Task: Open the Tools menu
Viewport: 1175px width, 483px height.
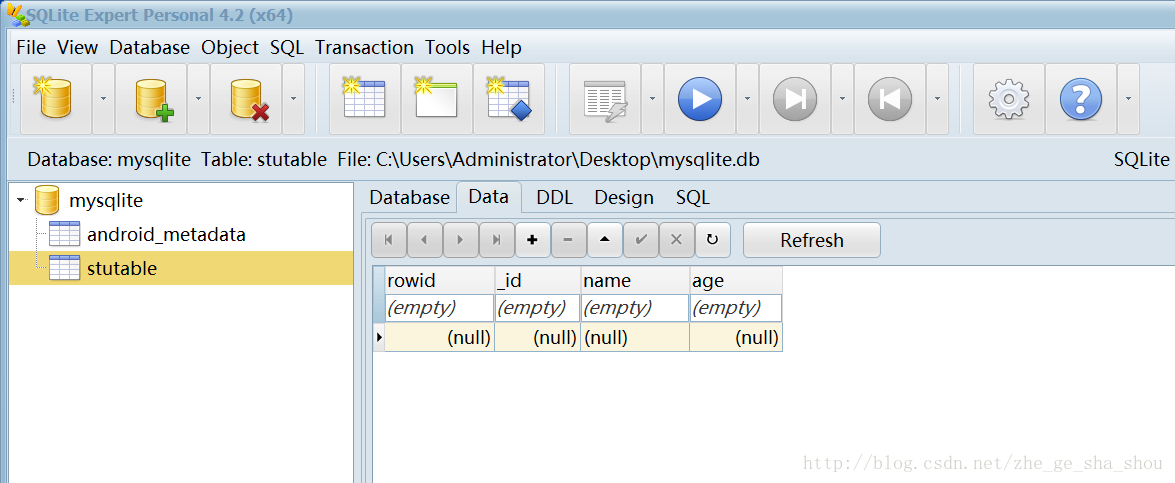Action: click(447, 47)
